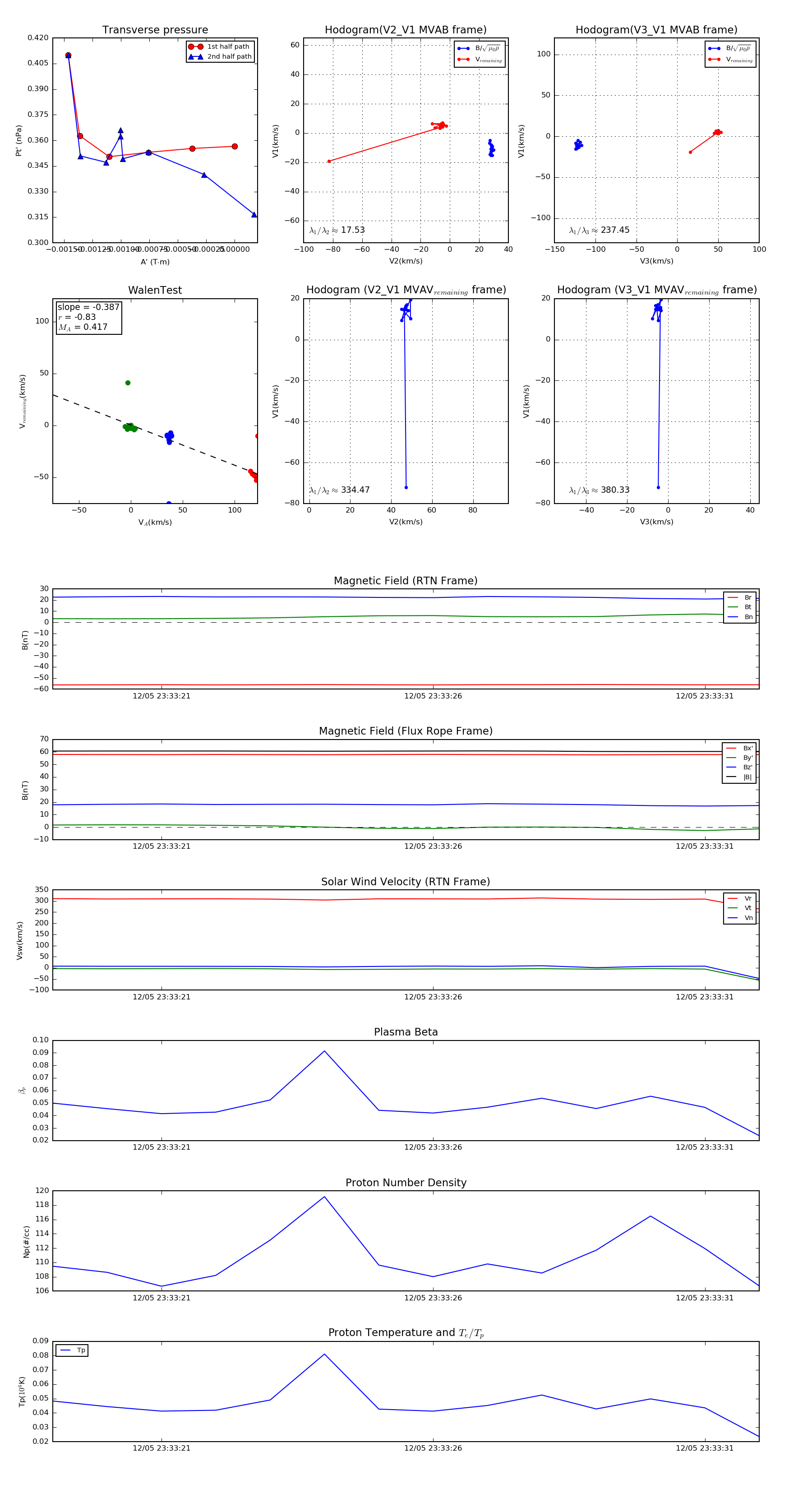Select the '2nd half path' legend entry

[x=220, y=57]
